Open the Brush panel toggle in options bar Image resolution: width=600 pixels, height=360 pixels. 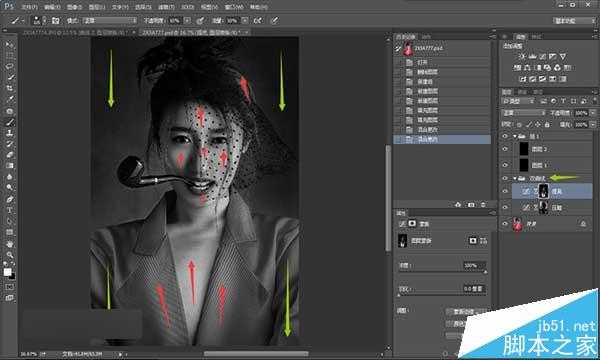(x=55, y=20)
